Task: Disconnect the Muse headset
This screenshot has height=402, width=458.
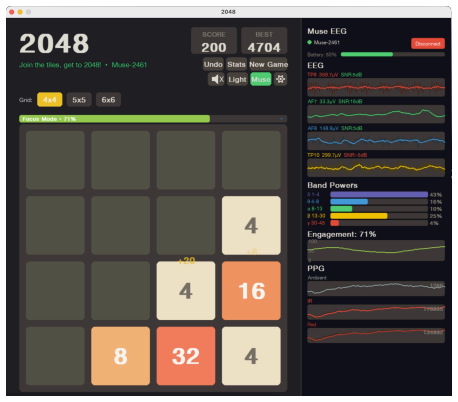Action: [x=428, y=44]
